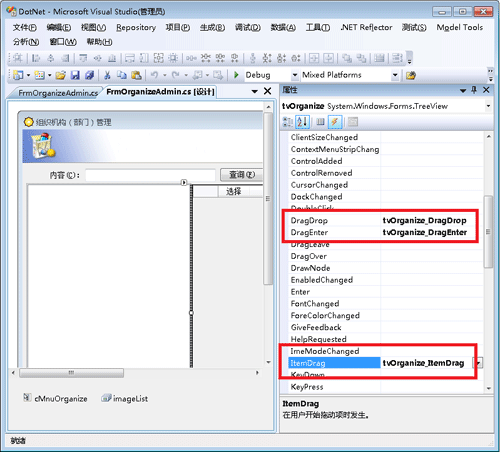This screenshot has height=452, width=500.
Task: Click the Properties icon in the properties toolbar
Action: point(320,122)
